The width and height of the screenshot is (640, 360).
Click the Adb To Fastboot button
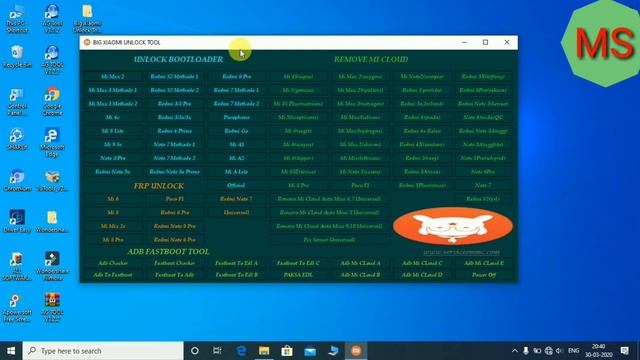(x=113, y=275)
